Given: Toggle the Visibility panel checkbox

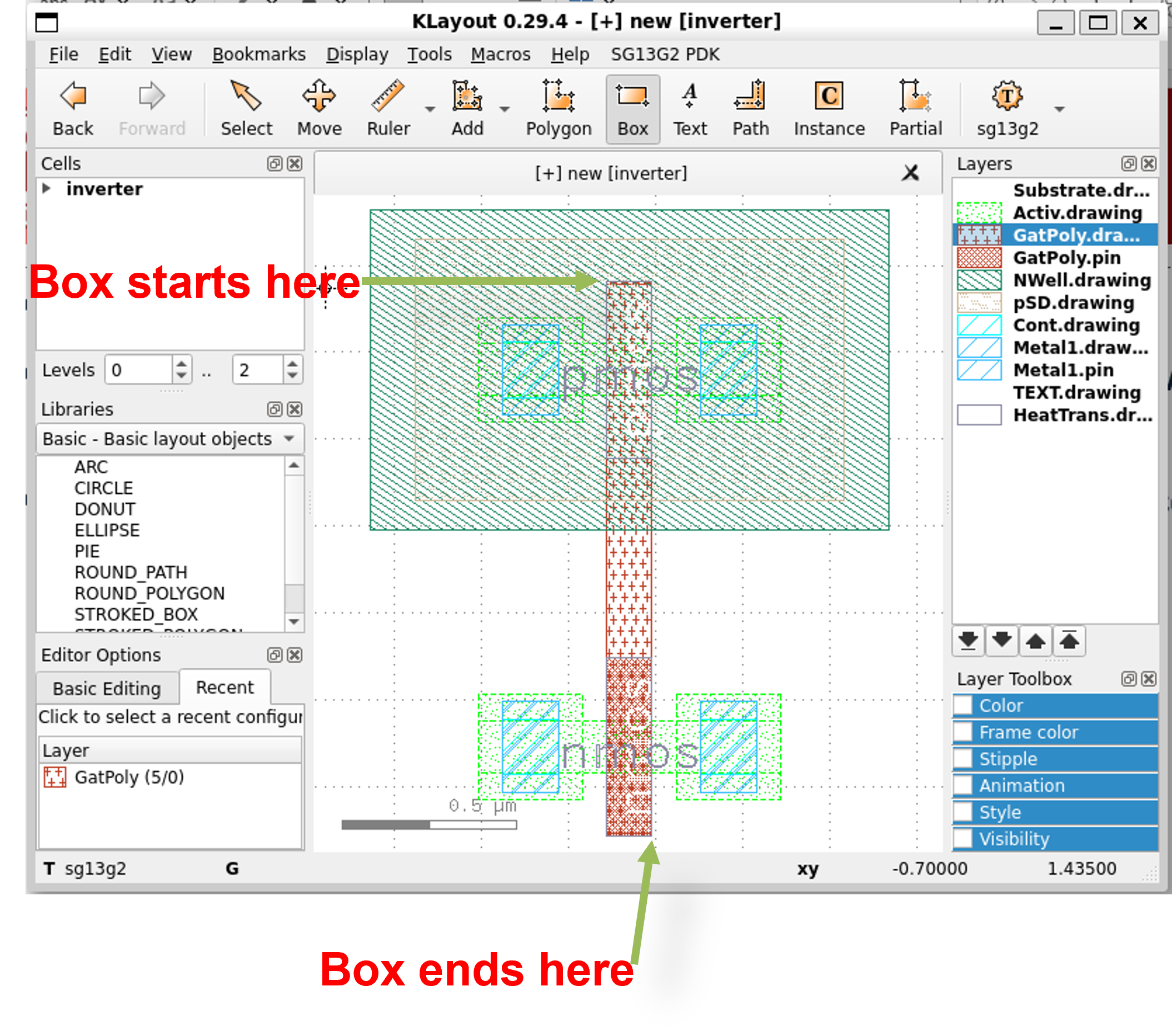Looking at the screenshot, I should pyautogui.click(x=962, y=839).
